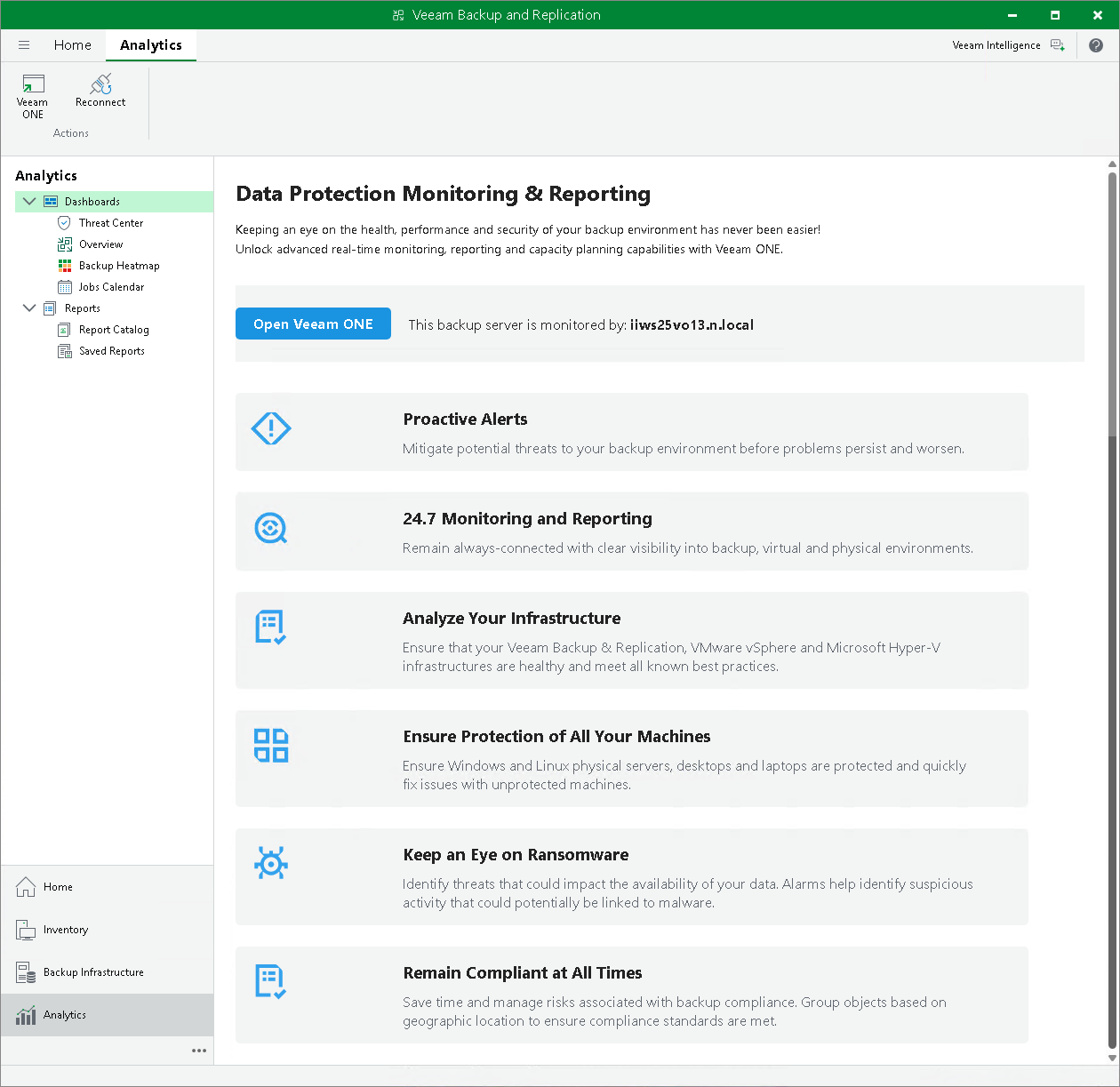Click the Analyze Your Infrastructure icon

point(270,627)
